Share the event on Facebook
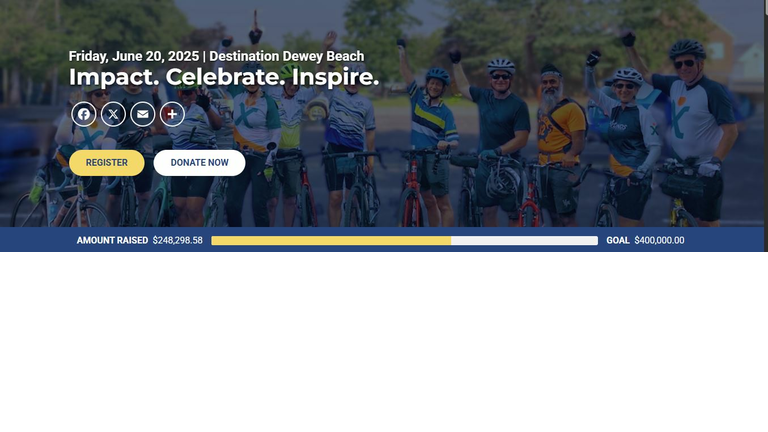Image resolution: width=768 pixels, height=432 pixels. 84,114
